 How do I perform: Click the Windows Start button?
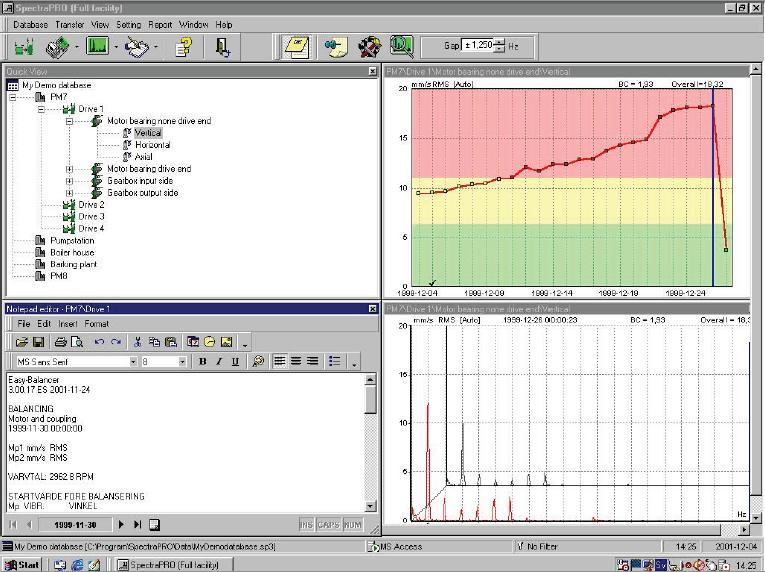tap(23, 564)
